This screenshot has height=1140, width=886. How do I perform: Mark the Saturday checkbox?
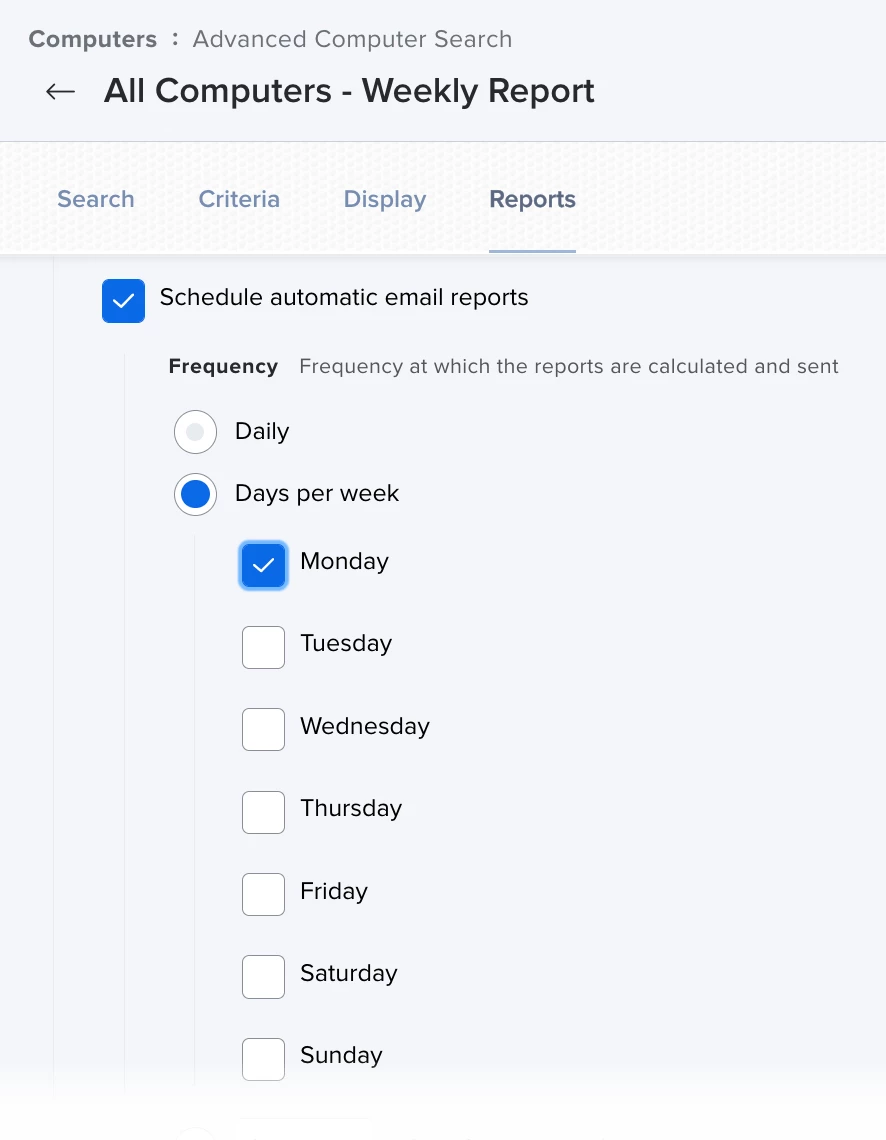(263, 976)
